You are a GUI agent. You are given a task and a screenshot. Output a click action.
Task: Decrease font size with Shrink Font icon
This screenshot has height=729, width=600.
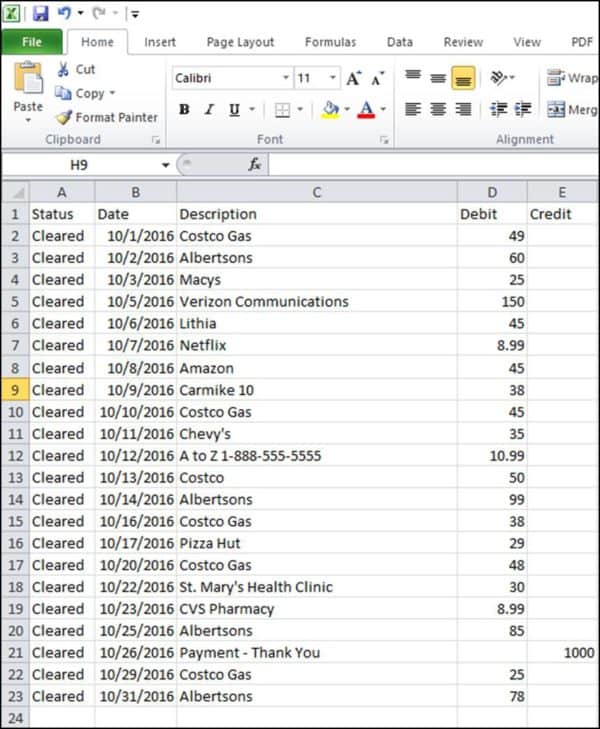[377, 78]
